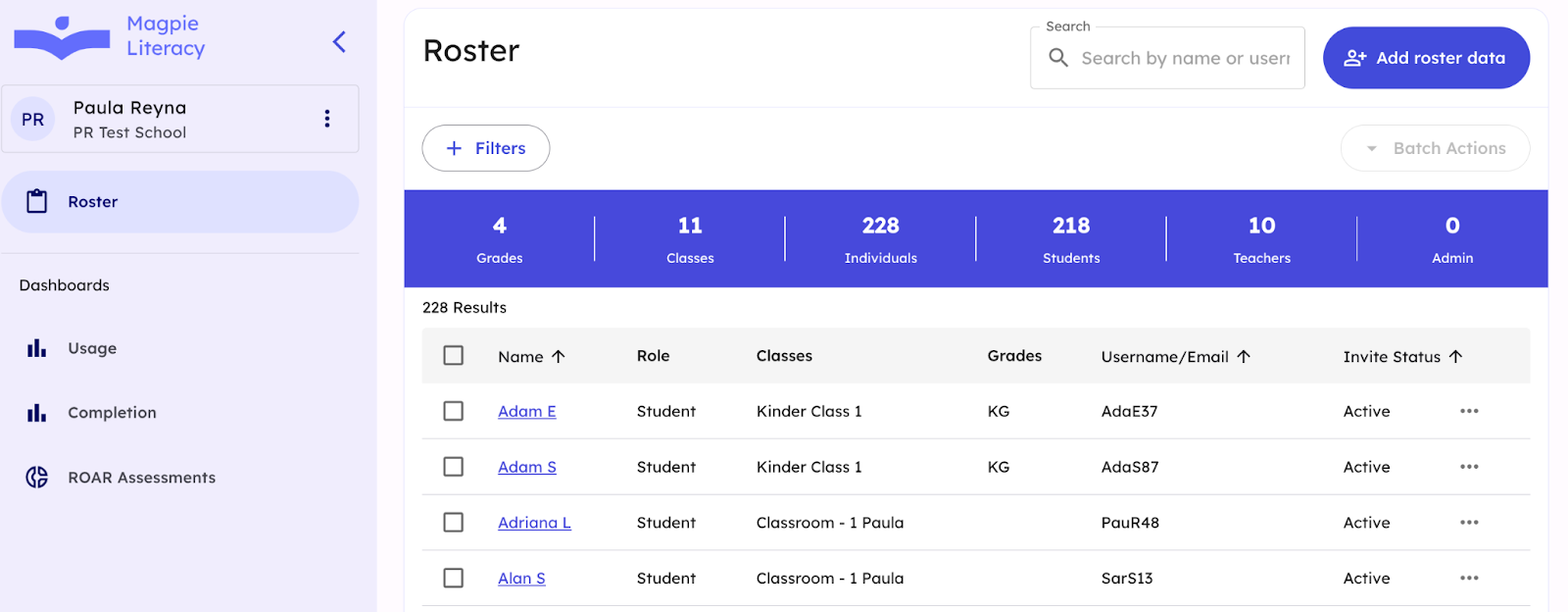Check the box for Adam S
1568x612 pixels.
(453, 467)
